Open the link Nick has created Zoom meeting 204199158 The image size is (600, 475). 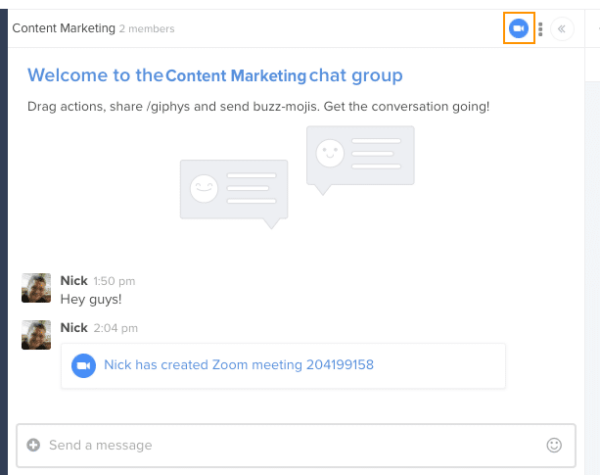[239, 365]
